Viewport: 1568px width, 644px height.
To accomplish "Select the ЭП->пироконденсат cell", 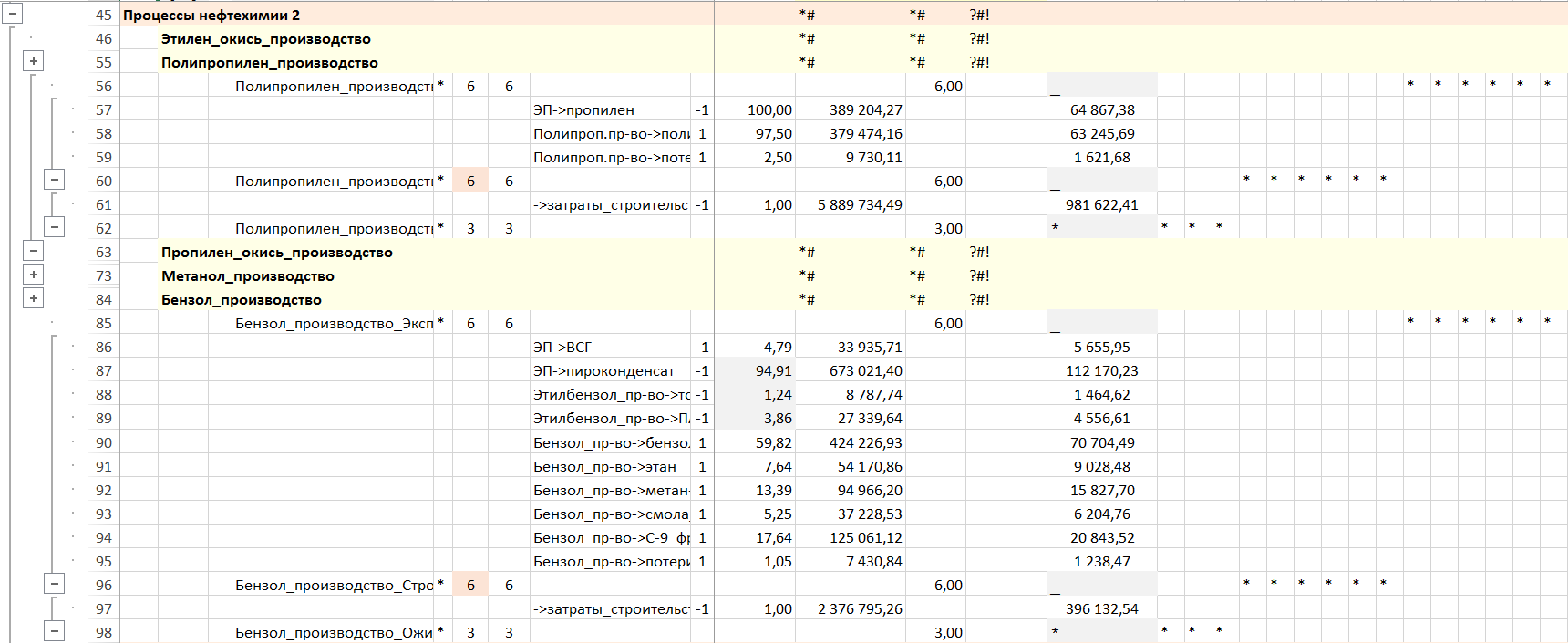I will tap(603, 371).
